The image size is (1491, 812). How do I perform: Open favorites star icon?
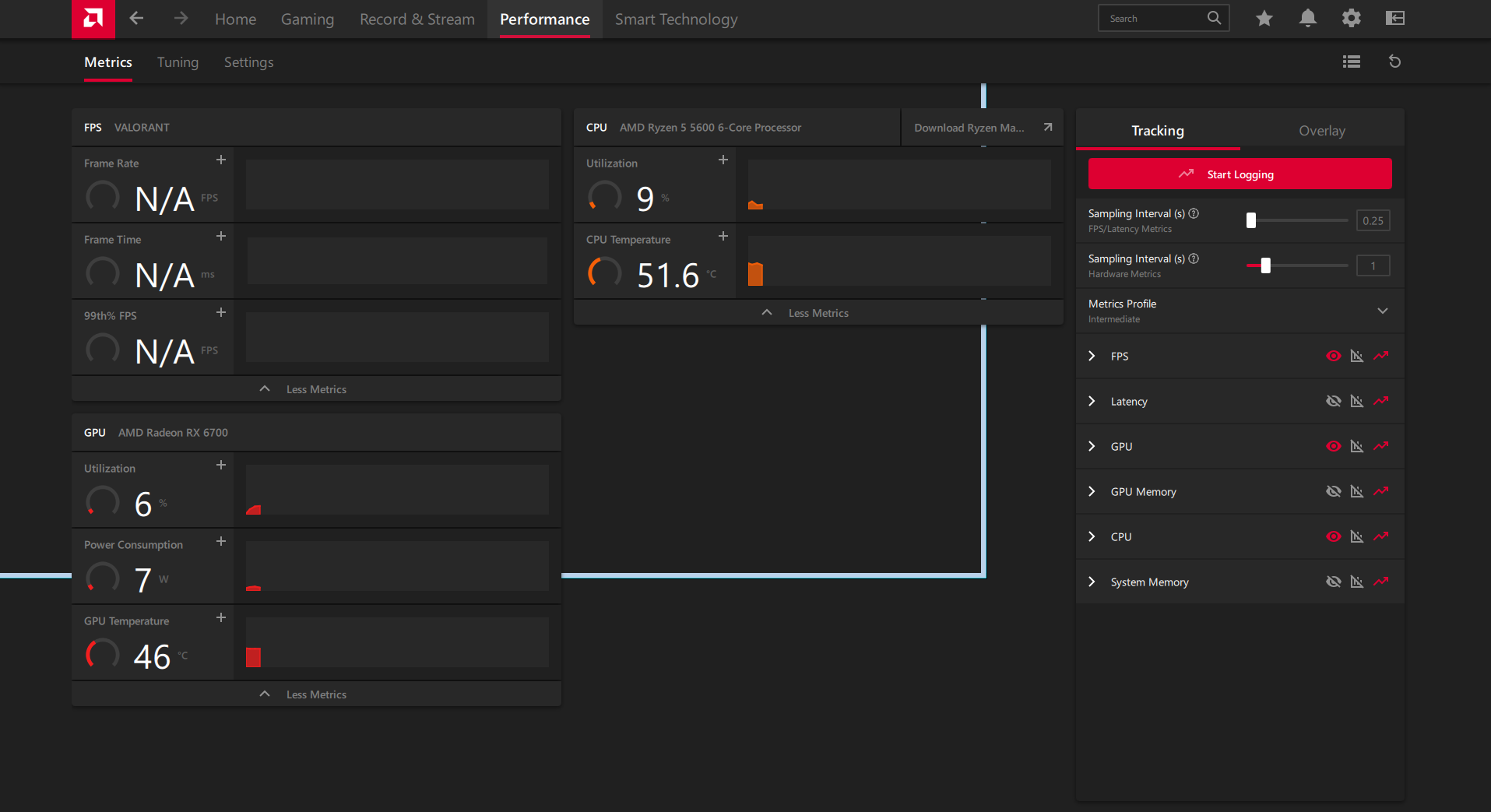pyautogui.click(x=1264, y=18)
